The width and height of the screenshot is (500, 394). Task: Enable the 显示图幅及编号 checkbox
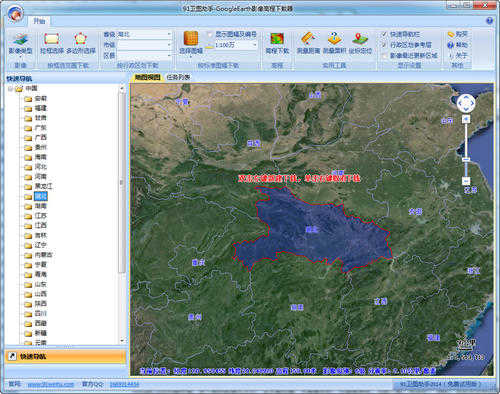pos(210,34)
